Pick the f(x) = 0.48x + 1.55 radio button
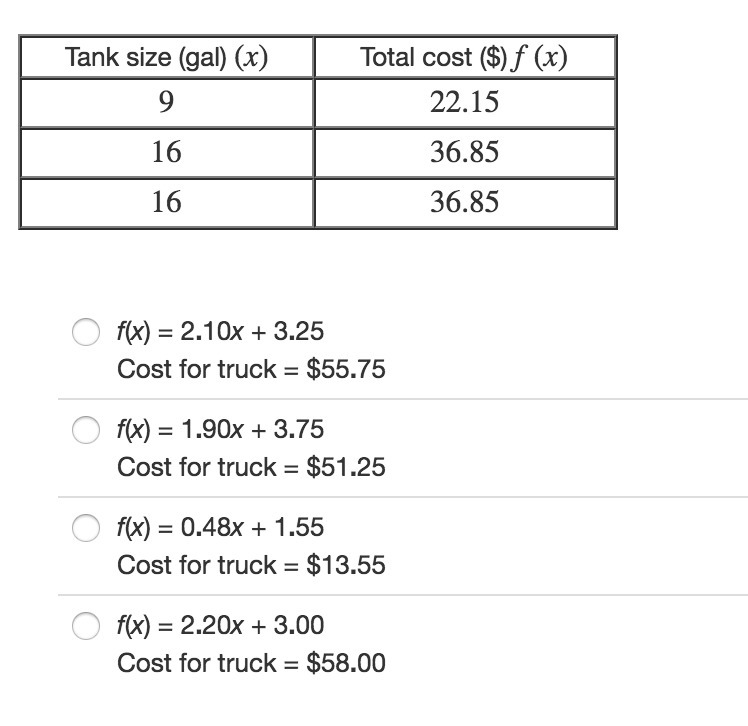Screen dimensions: 748x726 coord(86,529)
